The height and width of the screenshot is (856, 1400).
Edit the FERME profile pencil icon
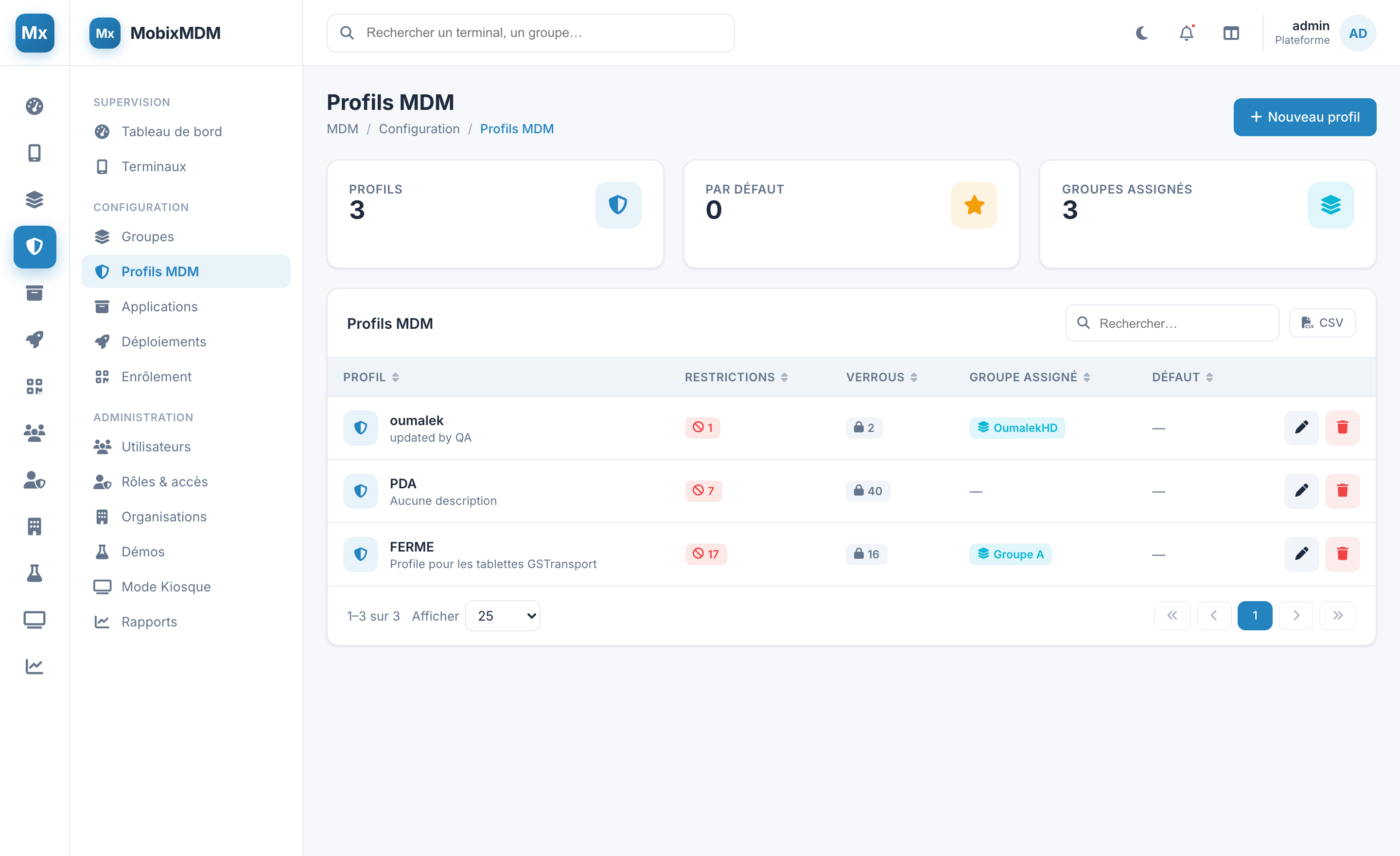click(x=1302, y=553)
